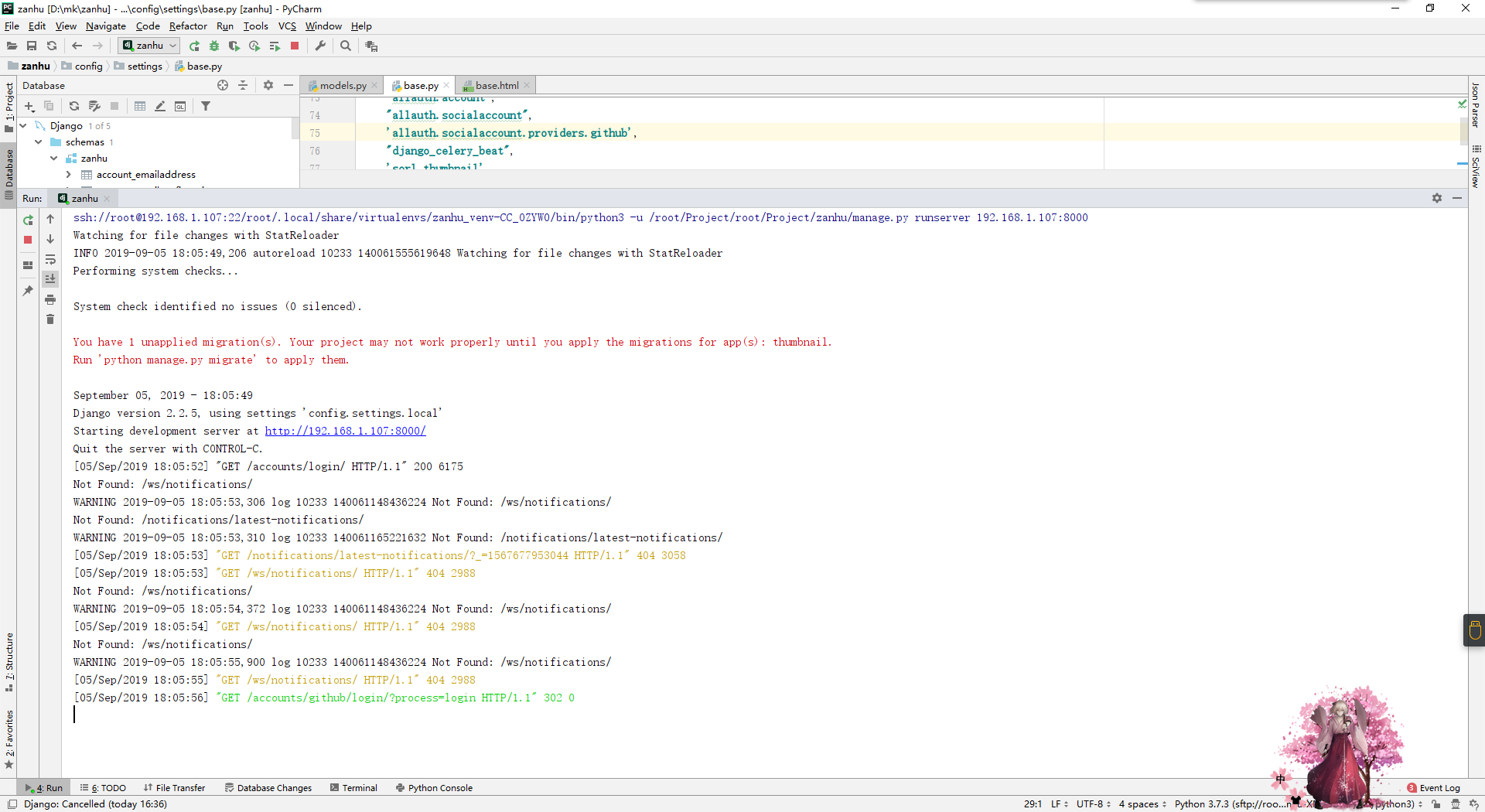Image resolution: width=1485 pixels, height=812 pixels.
Task: Switch to base.html editor tab
Action: [x=497, y=86]
